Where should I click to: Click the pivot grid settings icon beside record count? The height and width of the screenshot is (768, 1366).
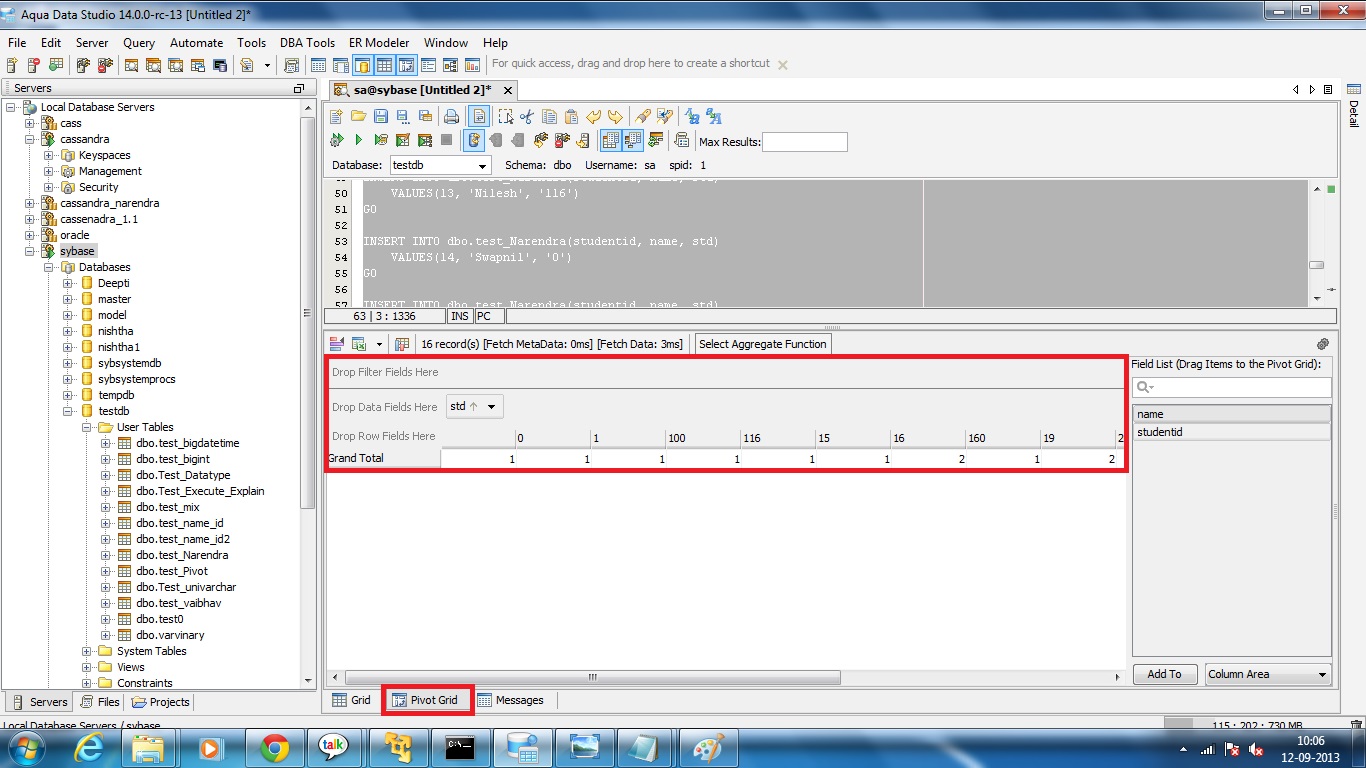coord(402,344)
